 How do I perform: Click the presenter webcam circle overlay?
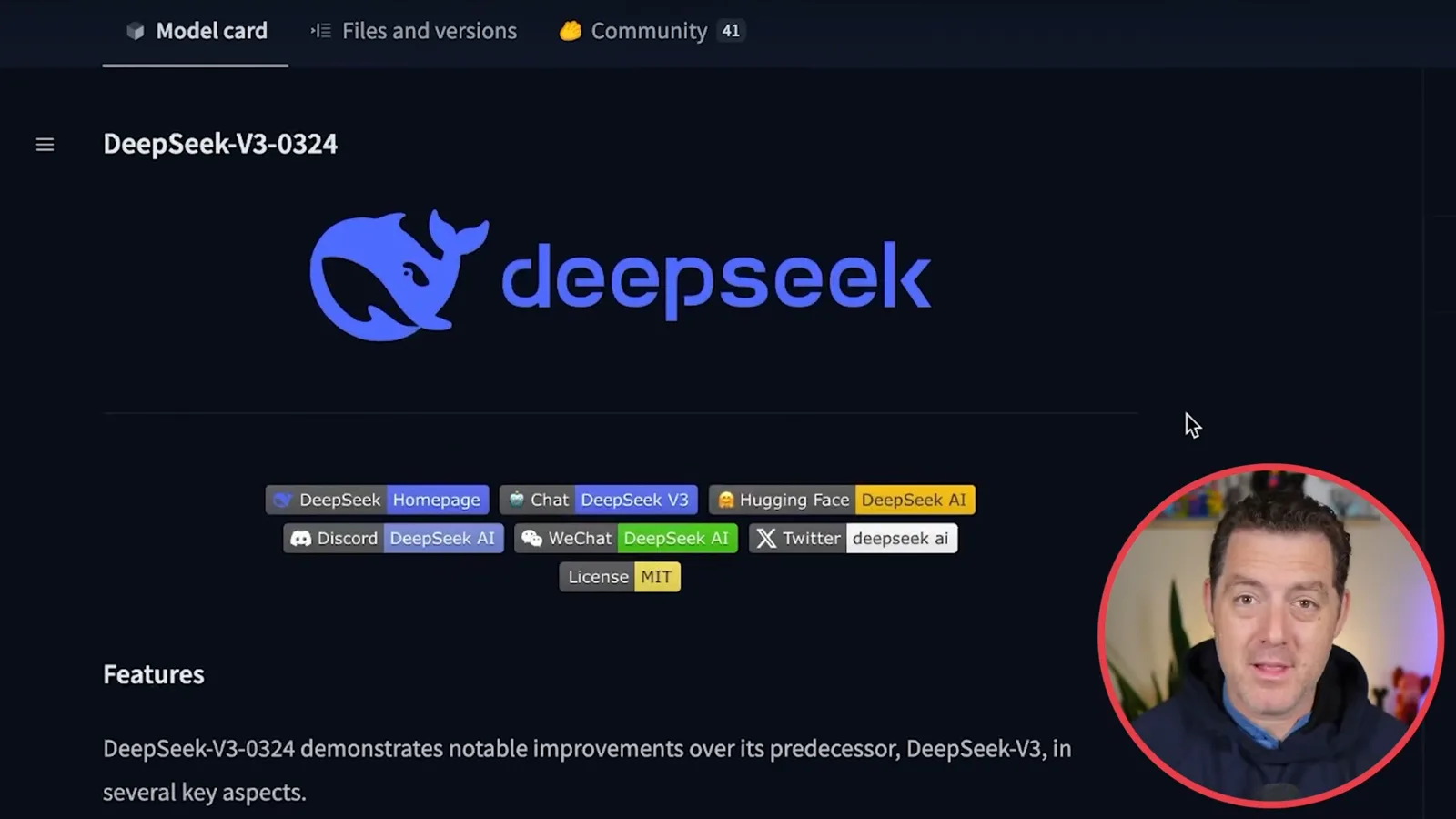(x=1270, y=635)
